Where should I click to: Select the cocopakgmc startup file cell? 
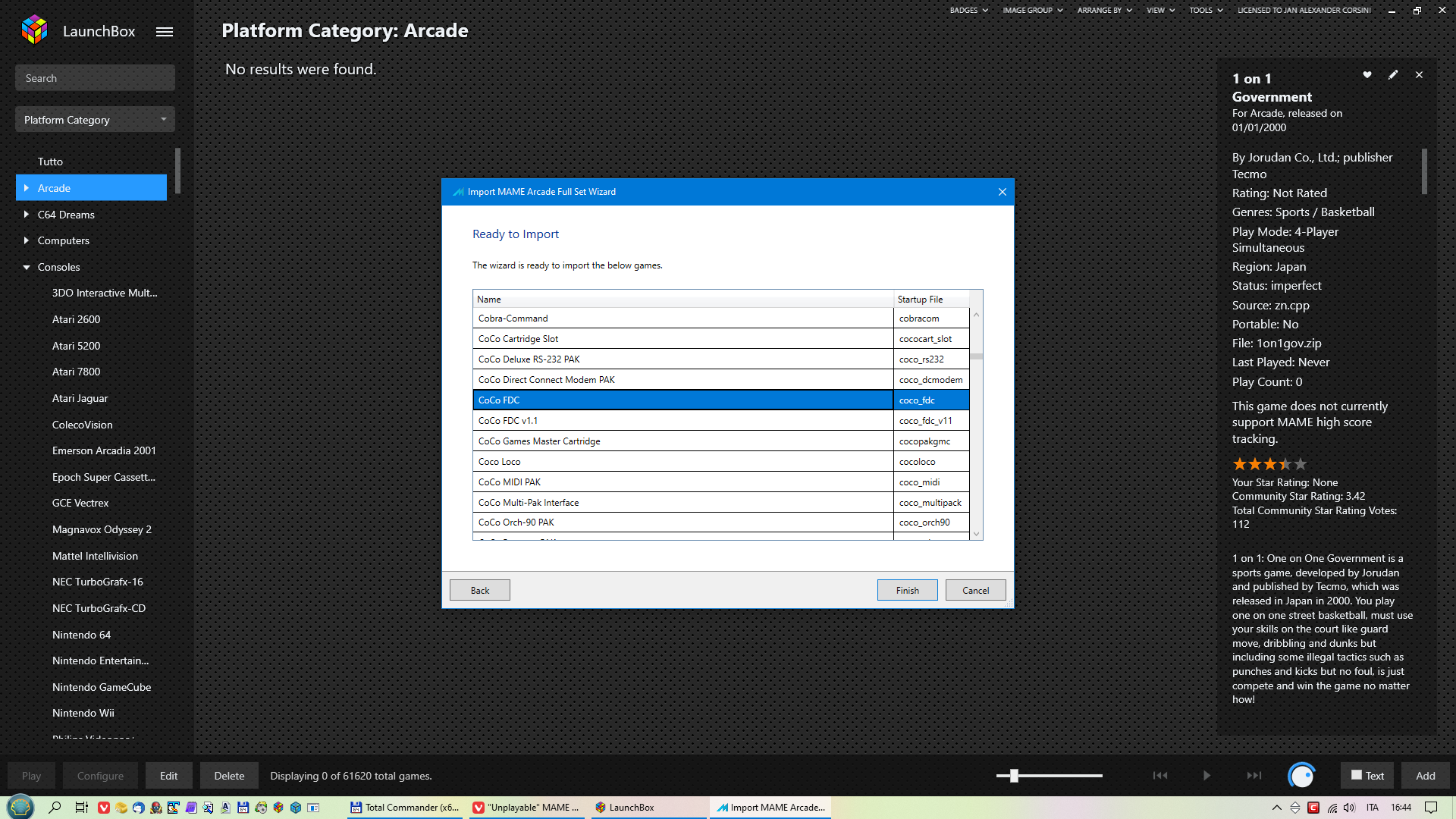[931, 441]
